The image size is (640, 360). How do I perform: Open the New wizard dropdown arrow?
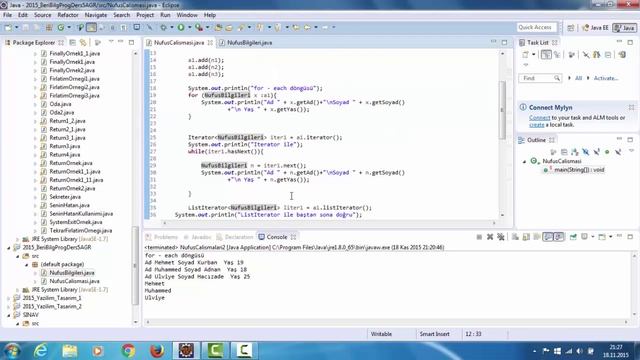coord(16,27)
